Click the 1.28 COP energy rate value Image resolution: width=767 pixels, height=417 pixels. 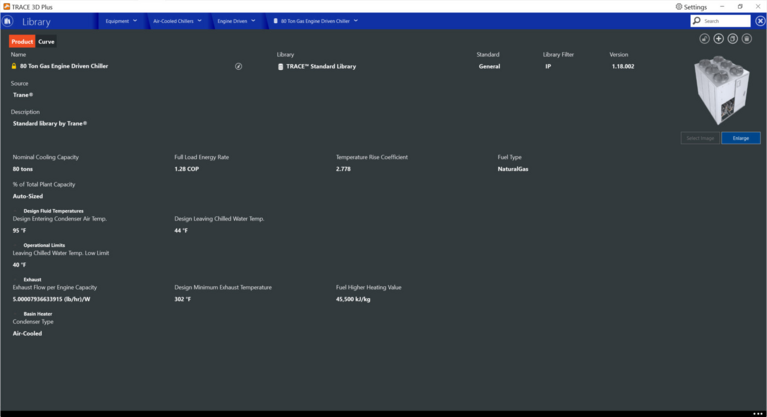point(186,169)
